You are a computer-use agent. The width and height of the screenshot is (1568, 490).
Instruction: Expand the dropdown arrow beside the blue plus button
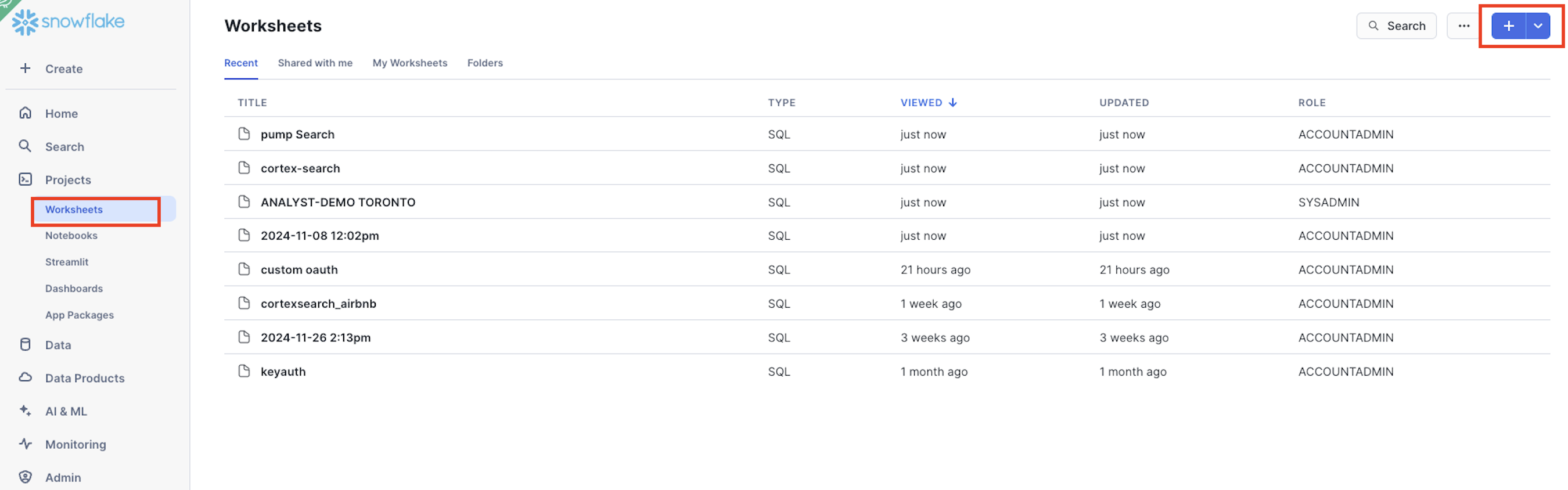1538,26
